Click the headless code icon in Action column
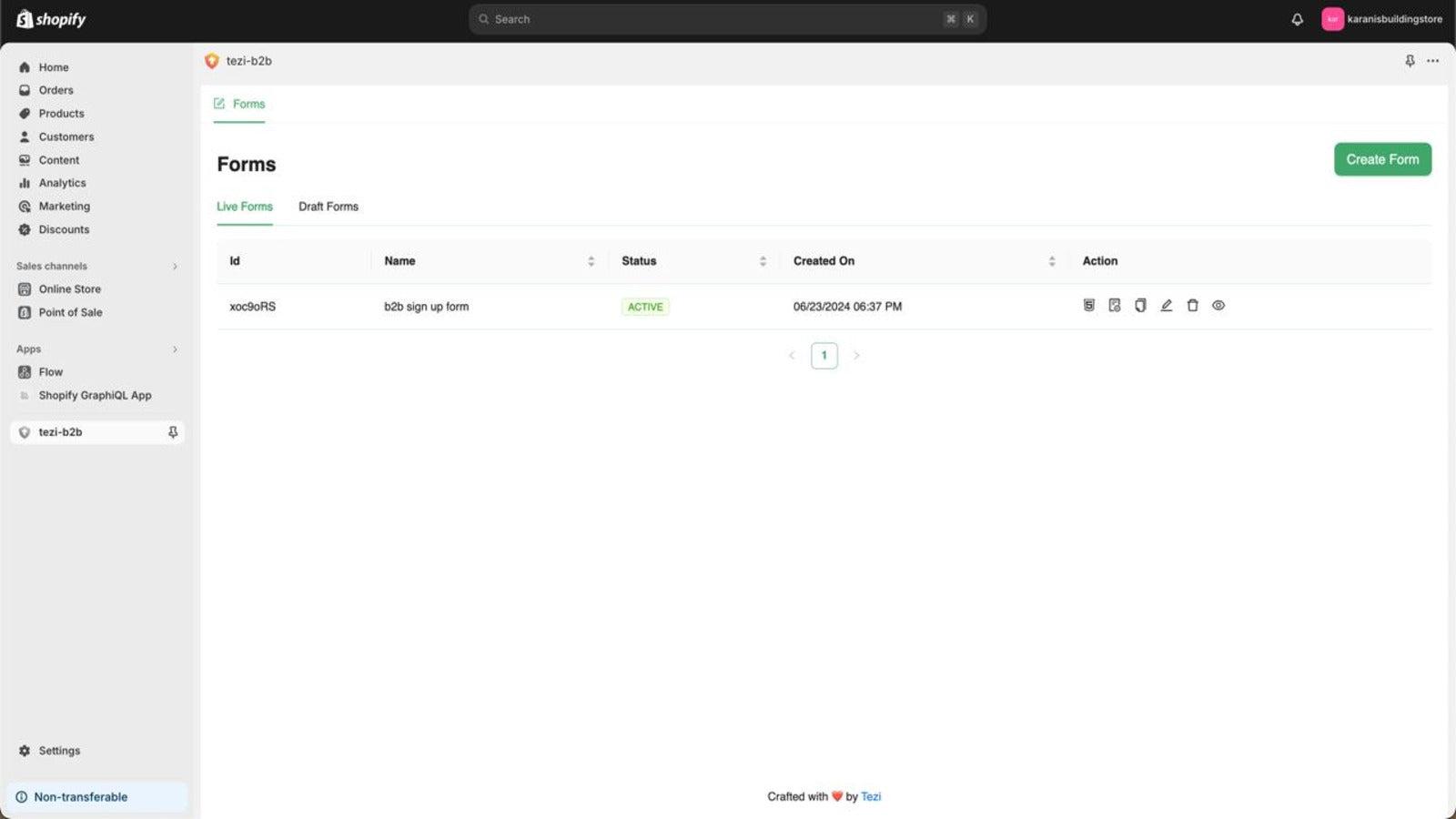The height and width of the screenshot is (819, 1456). click(1140, 305)
